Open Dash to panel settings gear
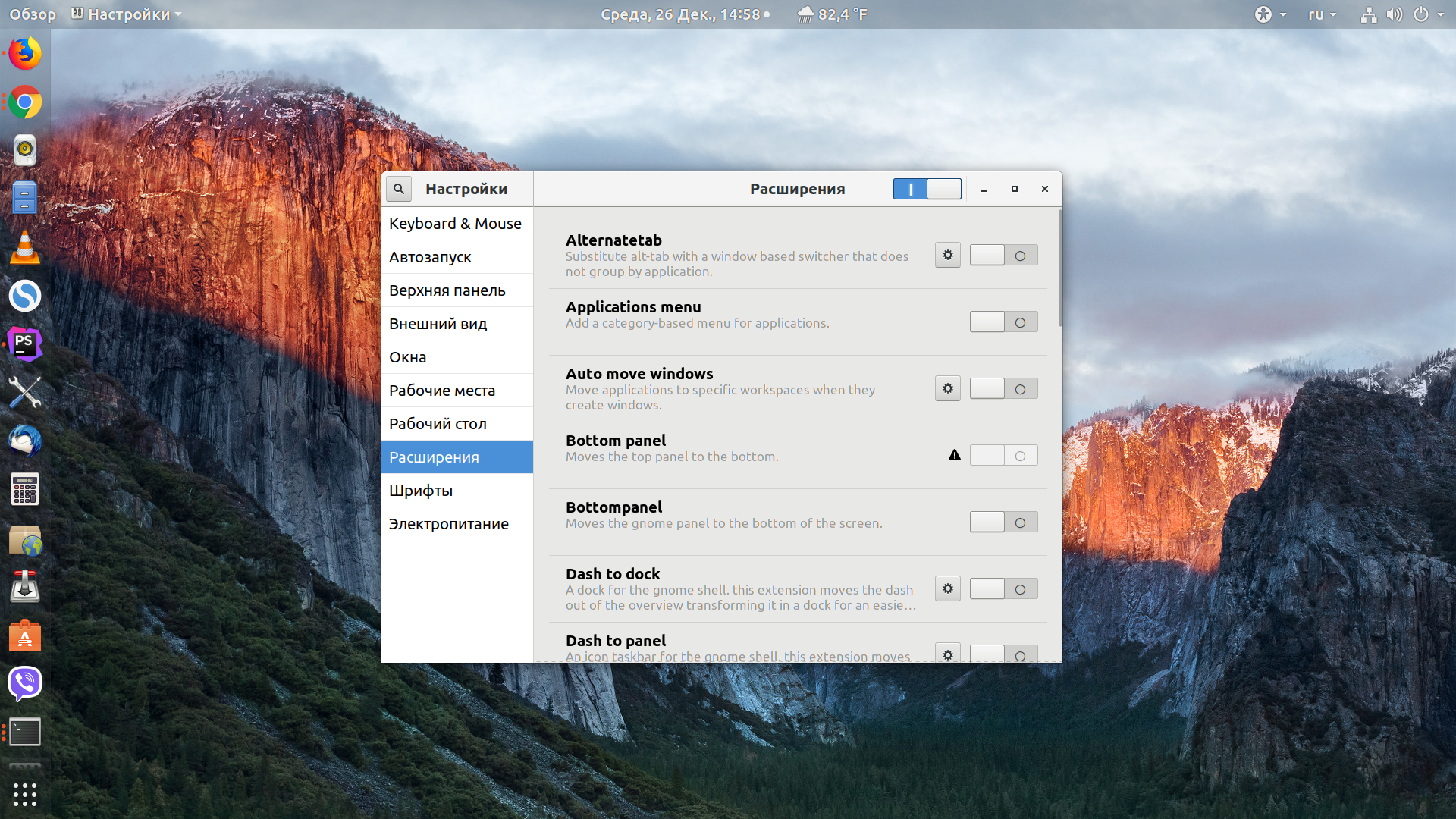The width and height of the screenshot is (1456, 819). click(x=947, y=654)
